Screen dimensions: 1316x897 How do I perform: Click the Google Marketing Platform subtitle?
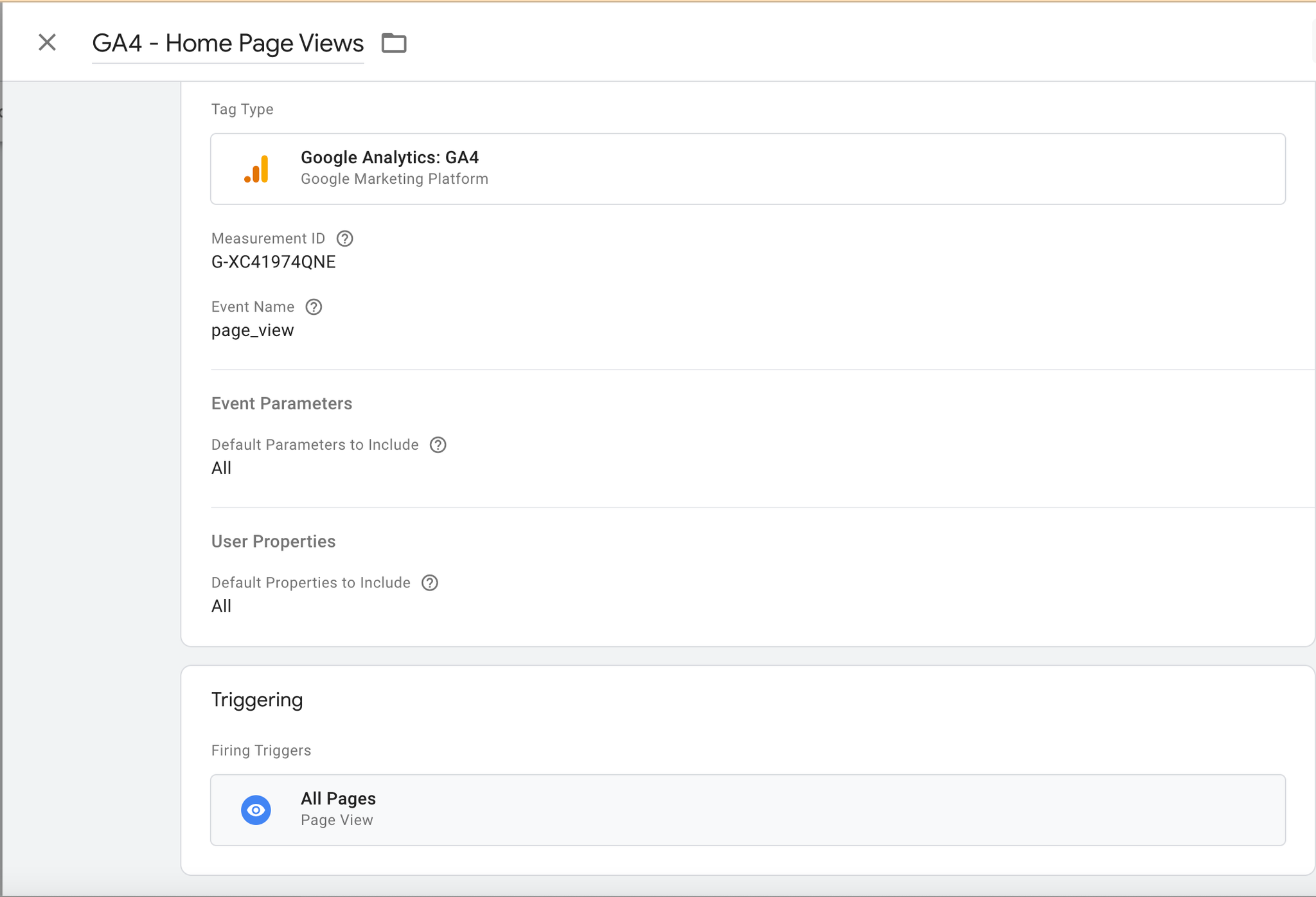[x=395, y=179]
